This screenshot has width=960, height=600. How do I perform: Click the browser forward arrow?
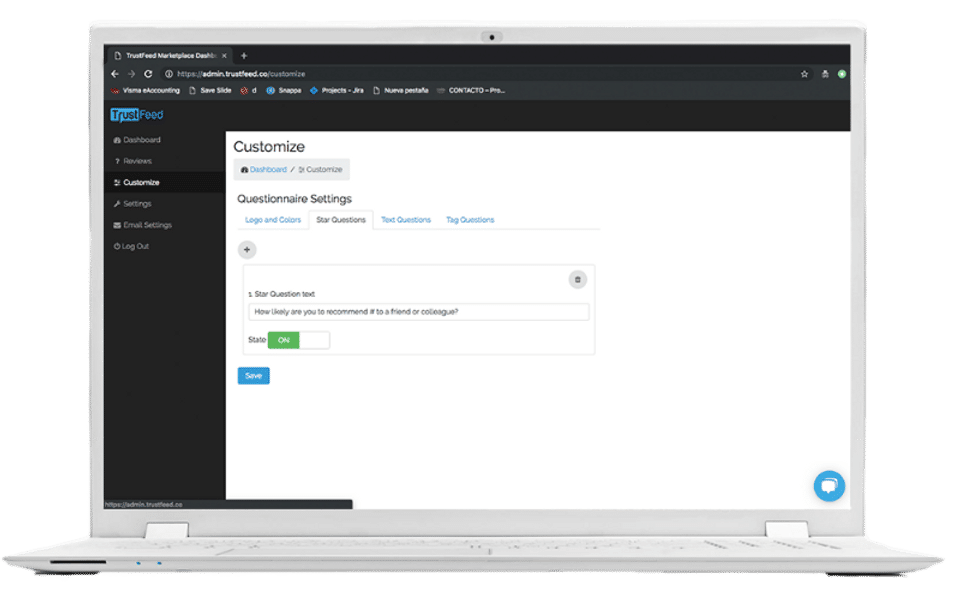[x=131, y=73]
